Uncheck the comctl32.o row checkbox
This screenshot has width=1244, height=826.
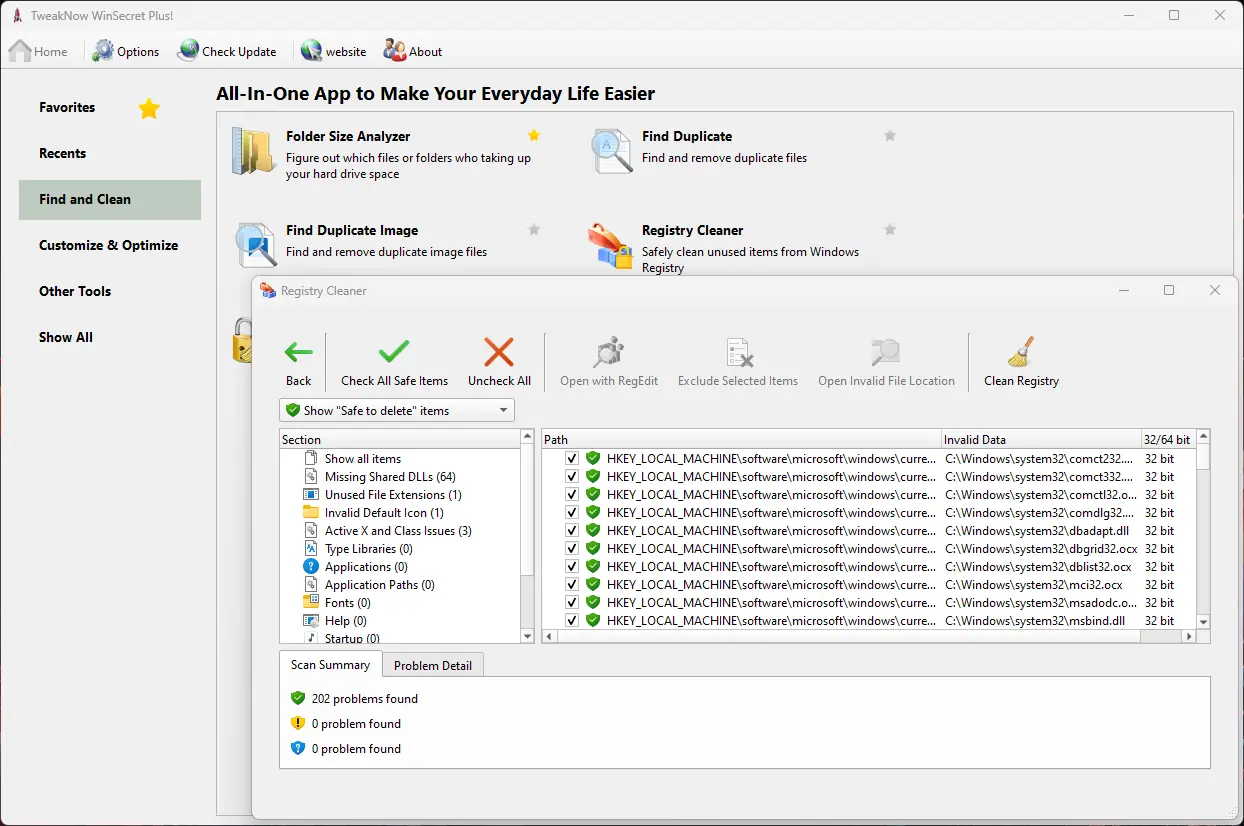(x=572, y=494)
